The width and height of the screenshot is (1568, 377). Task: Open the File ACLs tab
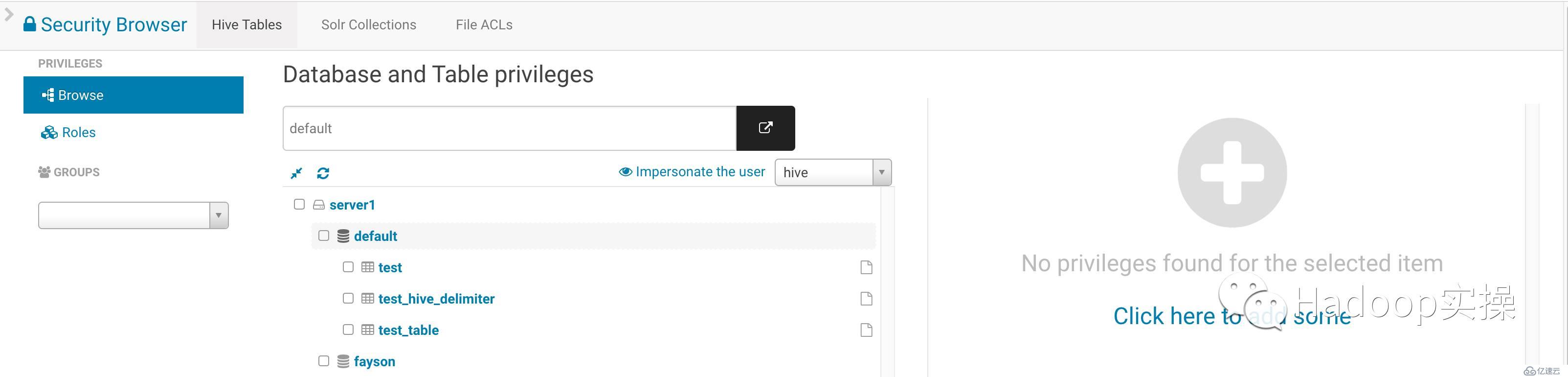(484, 25)
